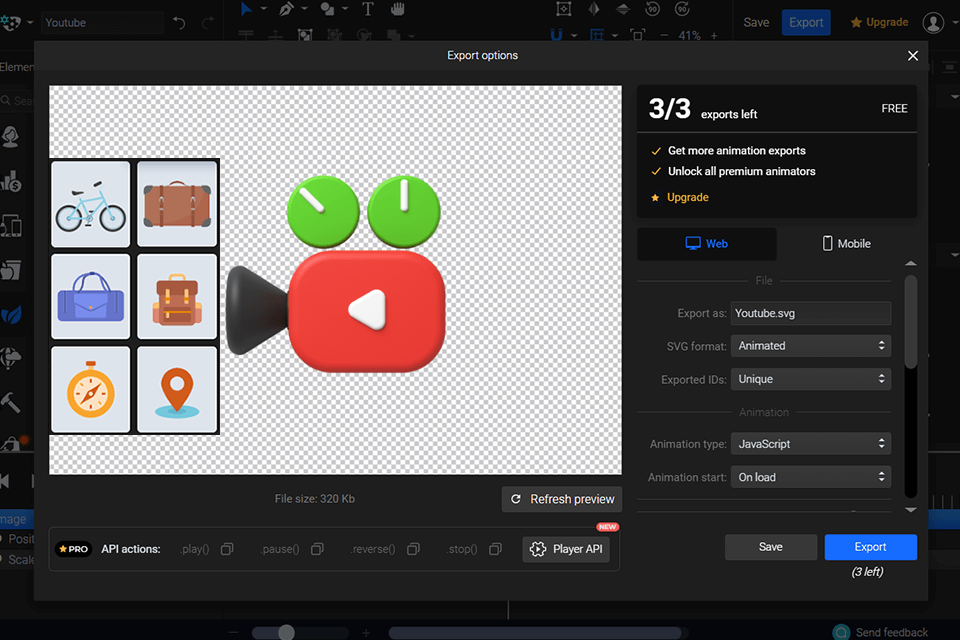Screen dimensions: 960x640
Task: Select the orange backpack thumbnail
Action: [x=177, y=296]
